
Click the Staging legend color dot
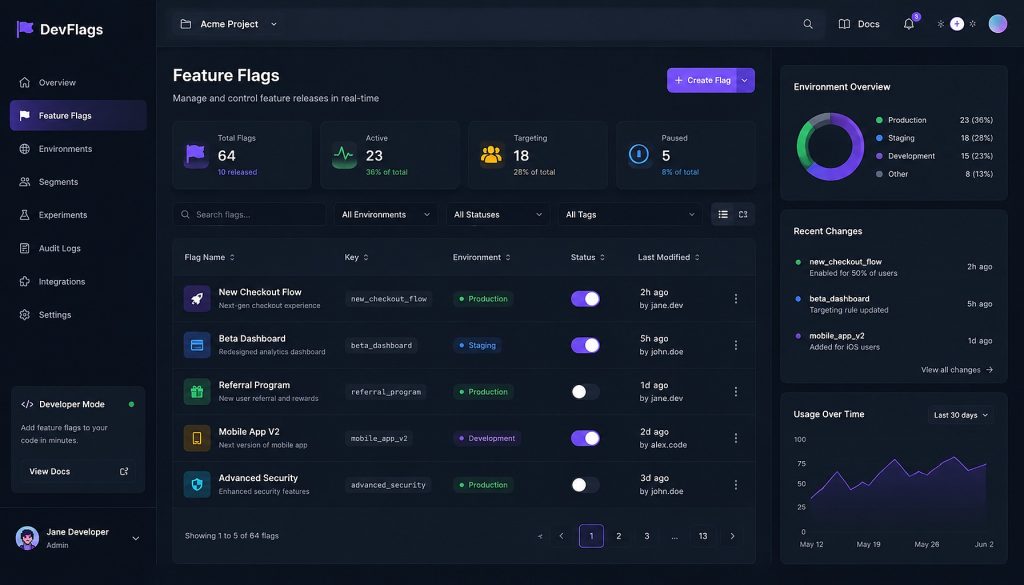pyautogui.click(x=879, y=138)
